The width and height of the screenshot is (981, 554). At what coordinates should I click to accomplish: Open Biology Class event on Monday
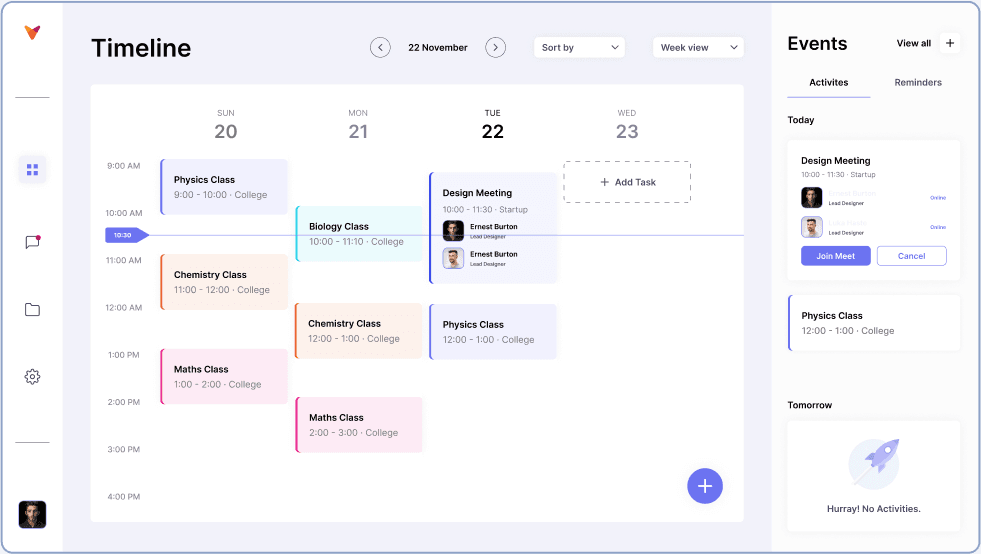360,233
